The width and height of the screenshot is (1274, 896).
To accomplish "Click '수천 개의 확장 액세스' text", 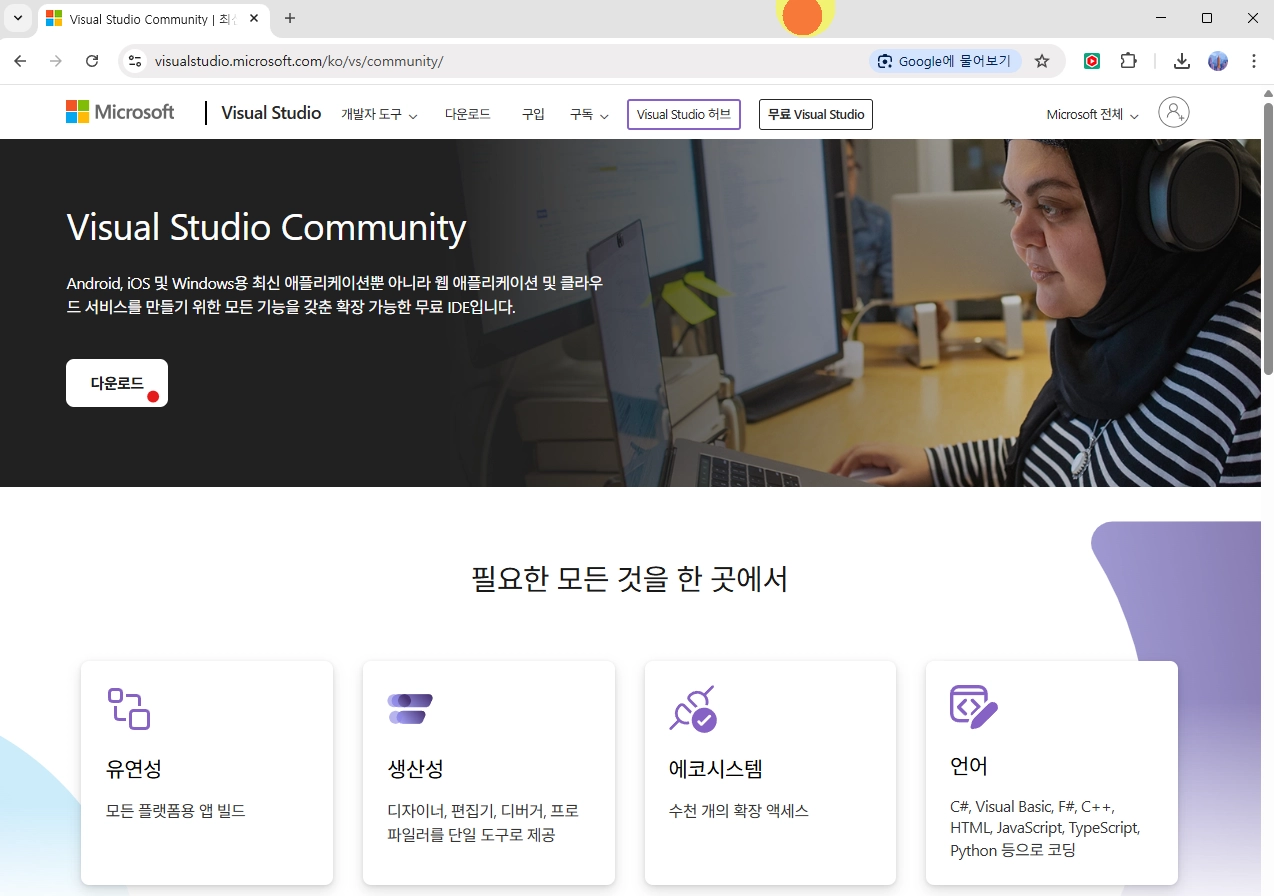I will click(739, 811).
